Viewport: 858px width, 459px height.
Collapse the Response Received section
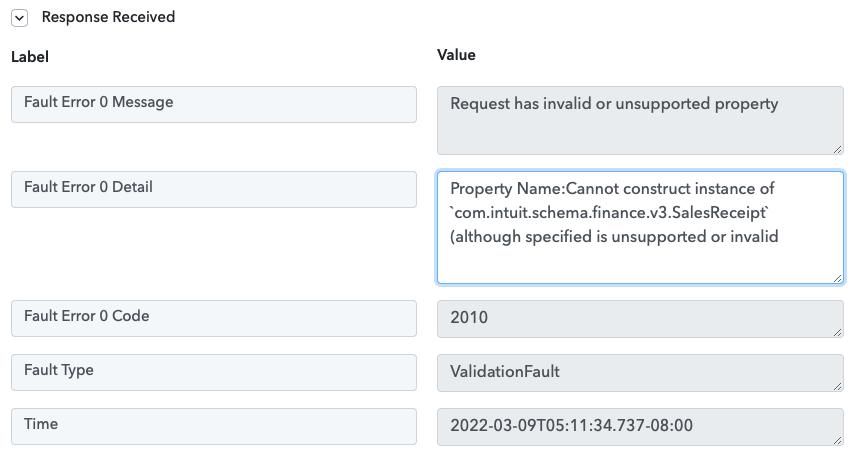point(19,18)
